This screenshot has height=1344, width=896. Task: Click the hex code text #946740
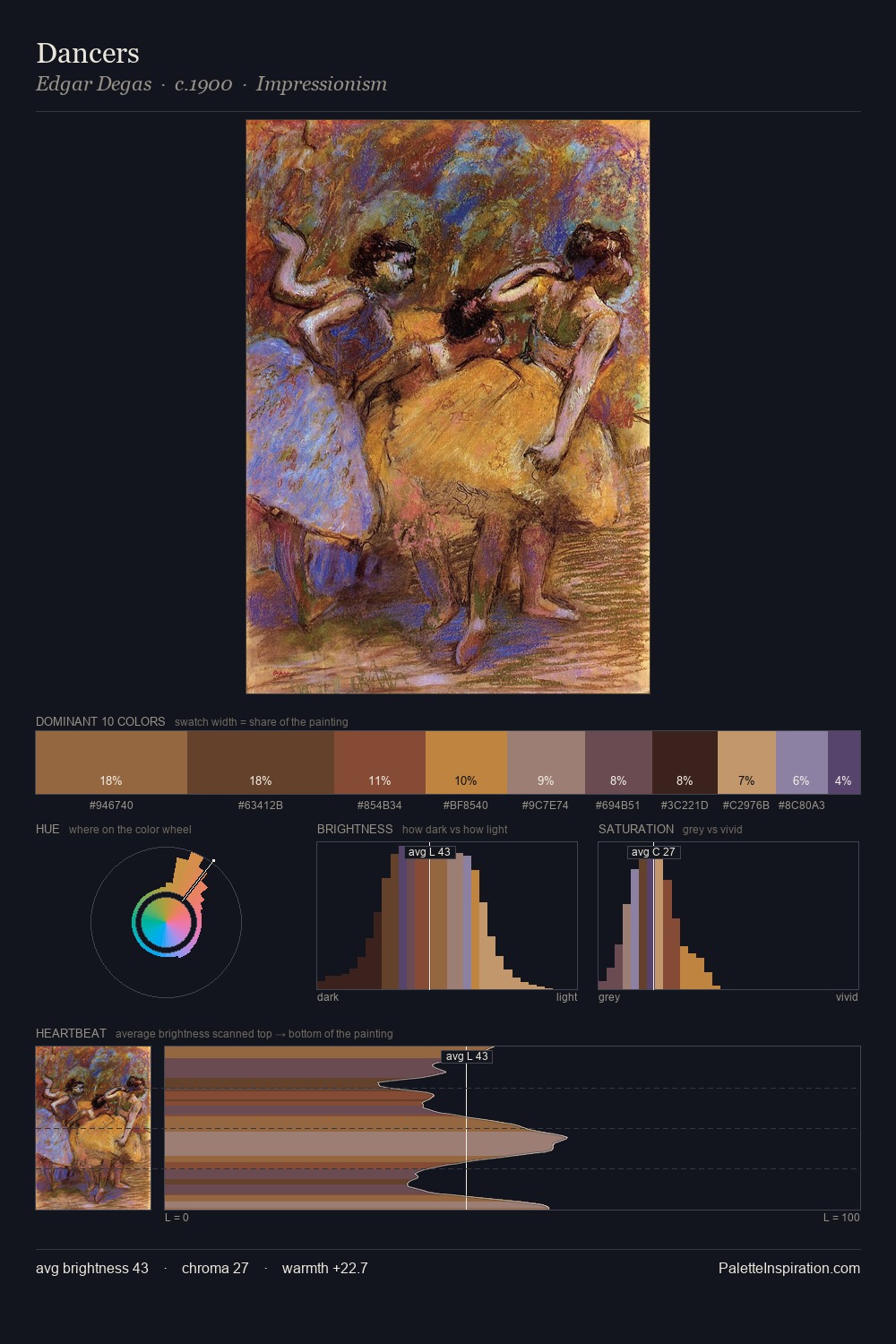point(111,806)
